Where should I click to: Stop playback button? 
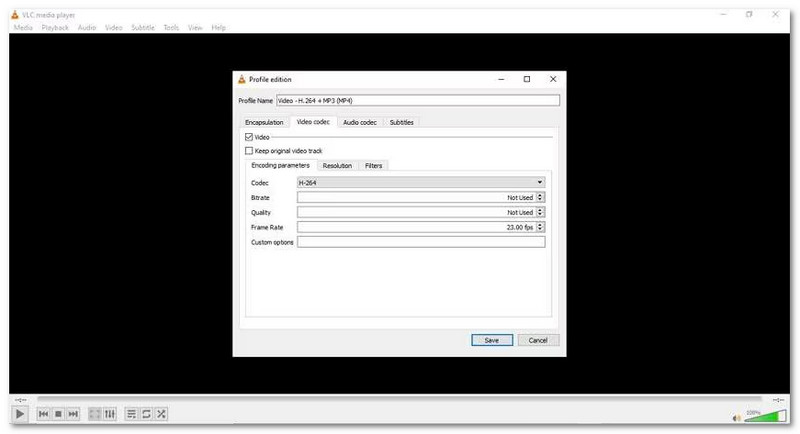tap(58, 414)
